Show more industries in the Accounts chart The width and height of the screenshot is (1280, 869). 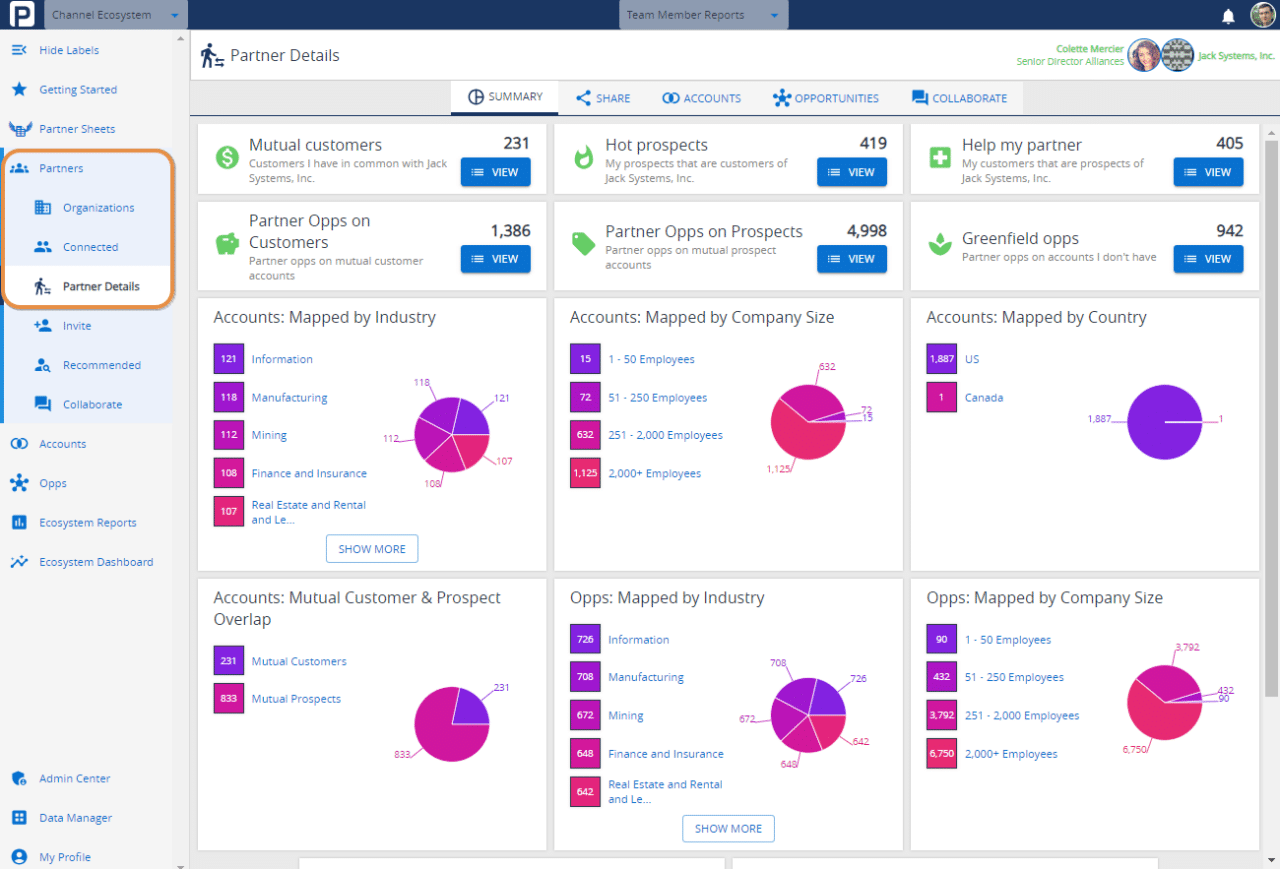click(x=372, y=548)
